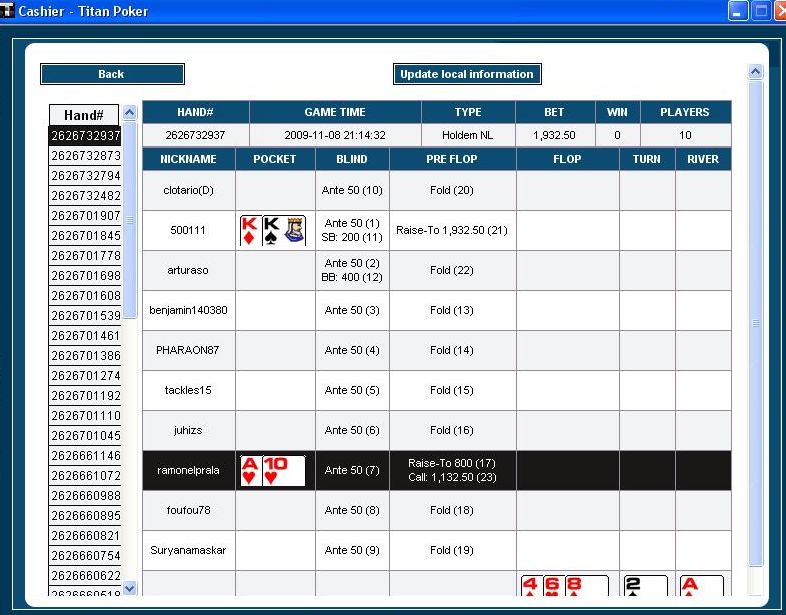Click the 4 flop card

(531, 586)
